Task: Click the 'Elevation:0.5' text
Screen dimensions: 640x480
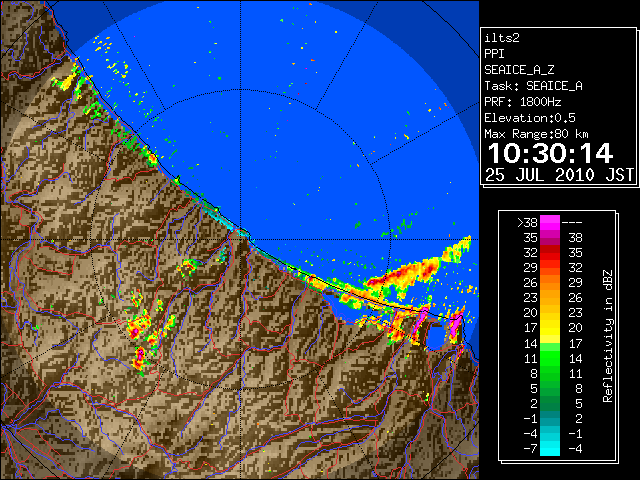Action: 530,118
